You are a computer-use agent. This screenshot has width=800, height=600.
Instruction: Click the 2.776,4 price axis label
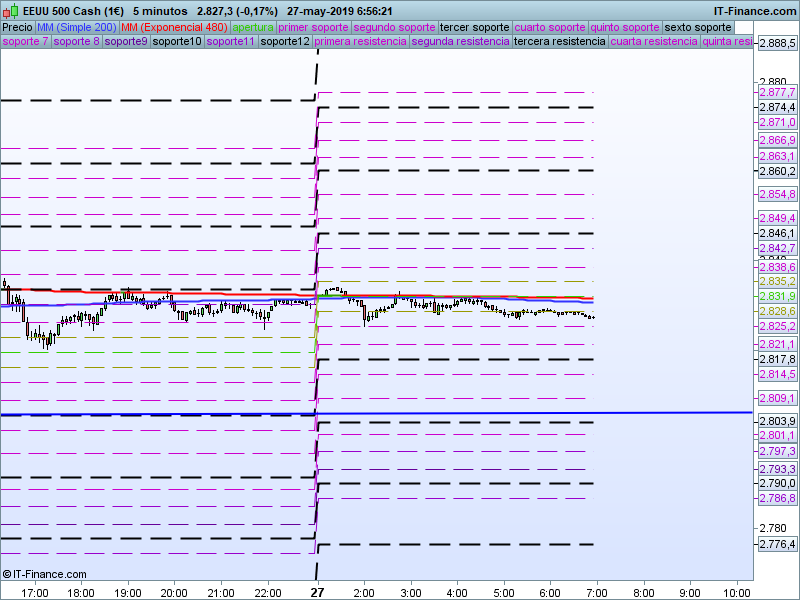pos(776,544)
